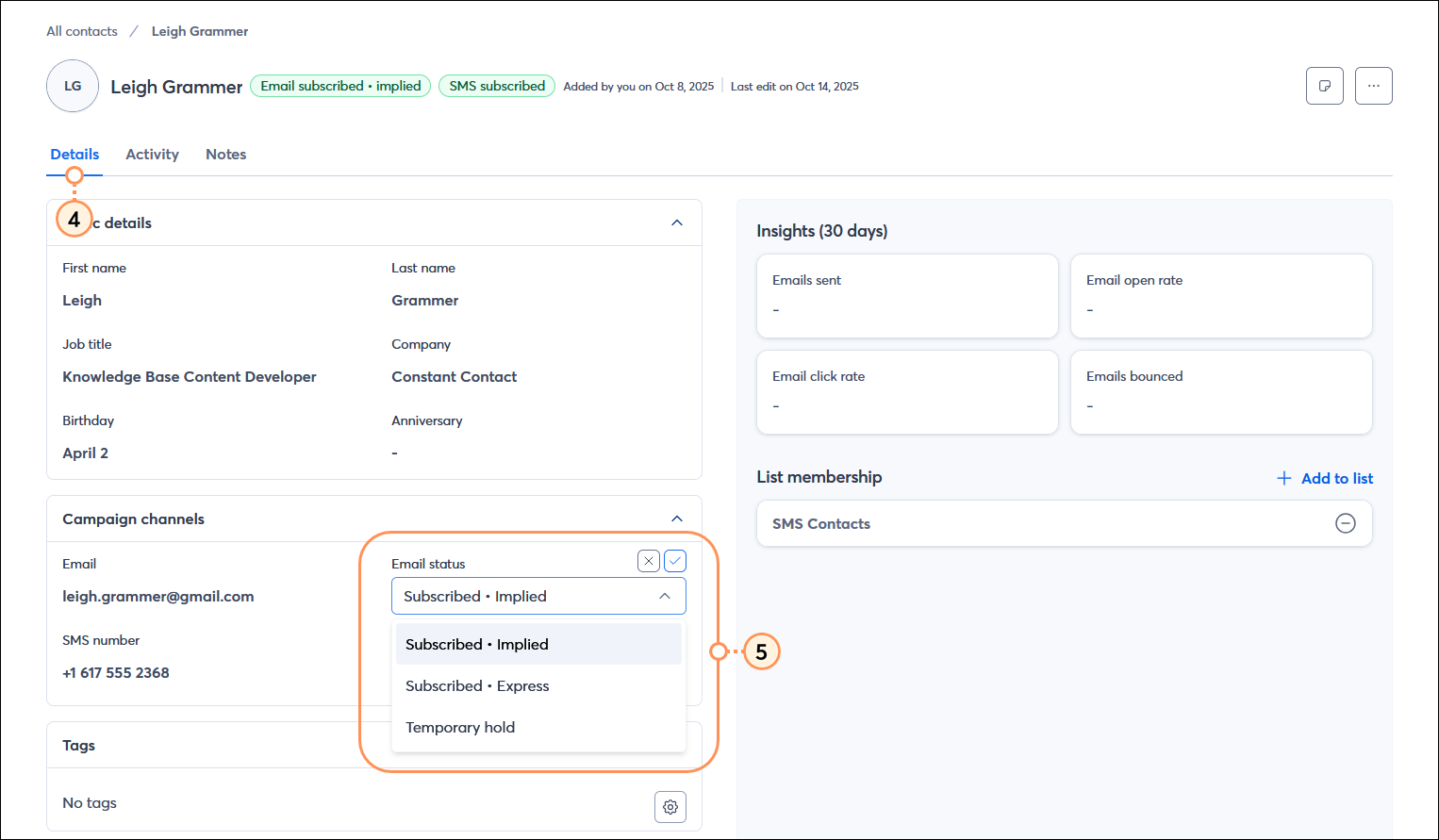The height and width of the screenshot is (840, 1439).
Task: Click the plus icon beside Add to list
Action: 1283,478
